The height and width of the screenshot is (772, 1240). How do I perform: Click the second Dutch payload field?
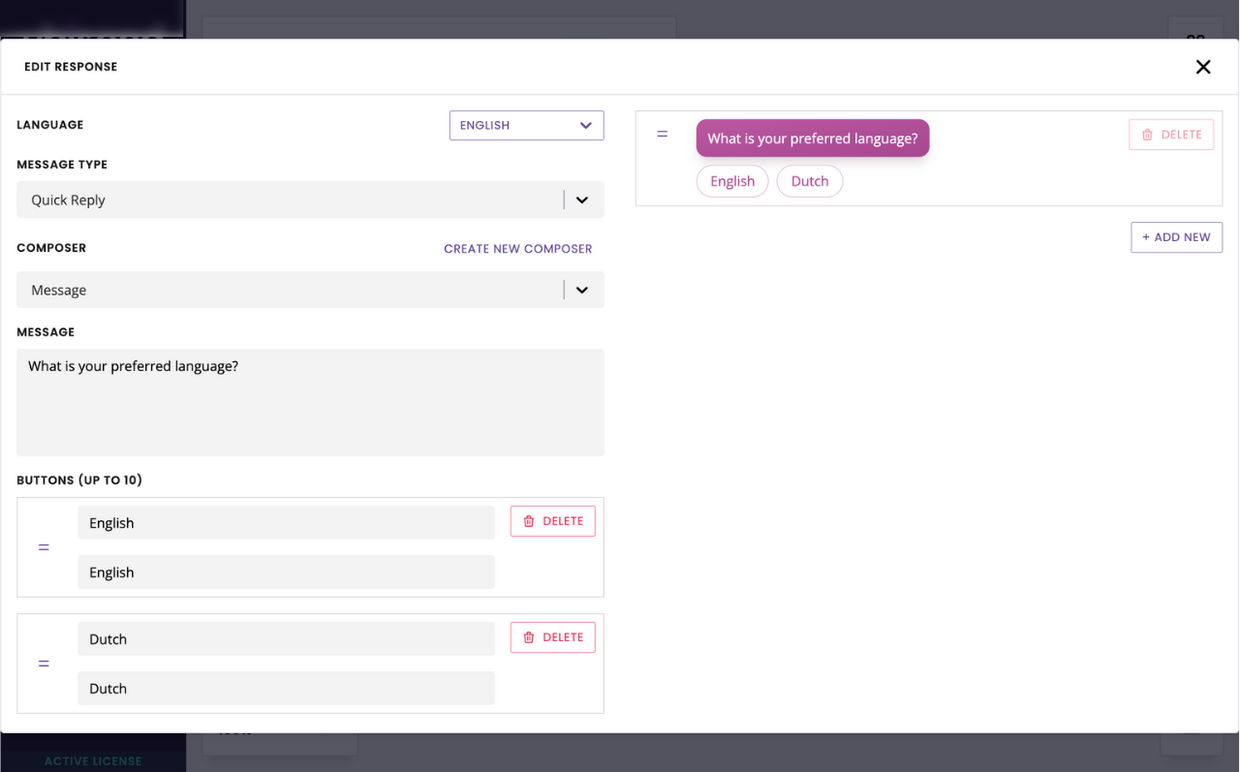[x=286, y=688]
